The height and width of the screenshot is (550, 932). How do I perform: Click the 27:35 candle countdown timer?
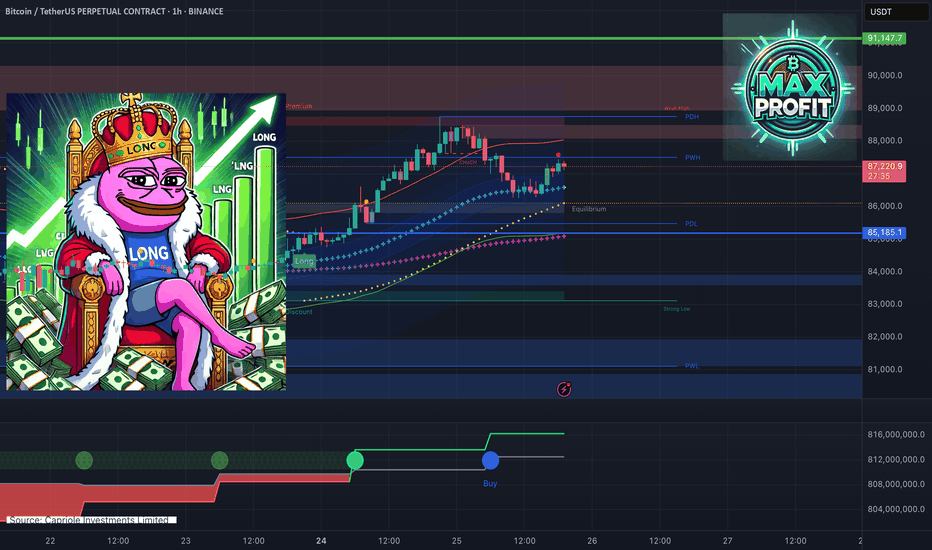point(879,177)
